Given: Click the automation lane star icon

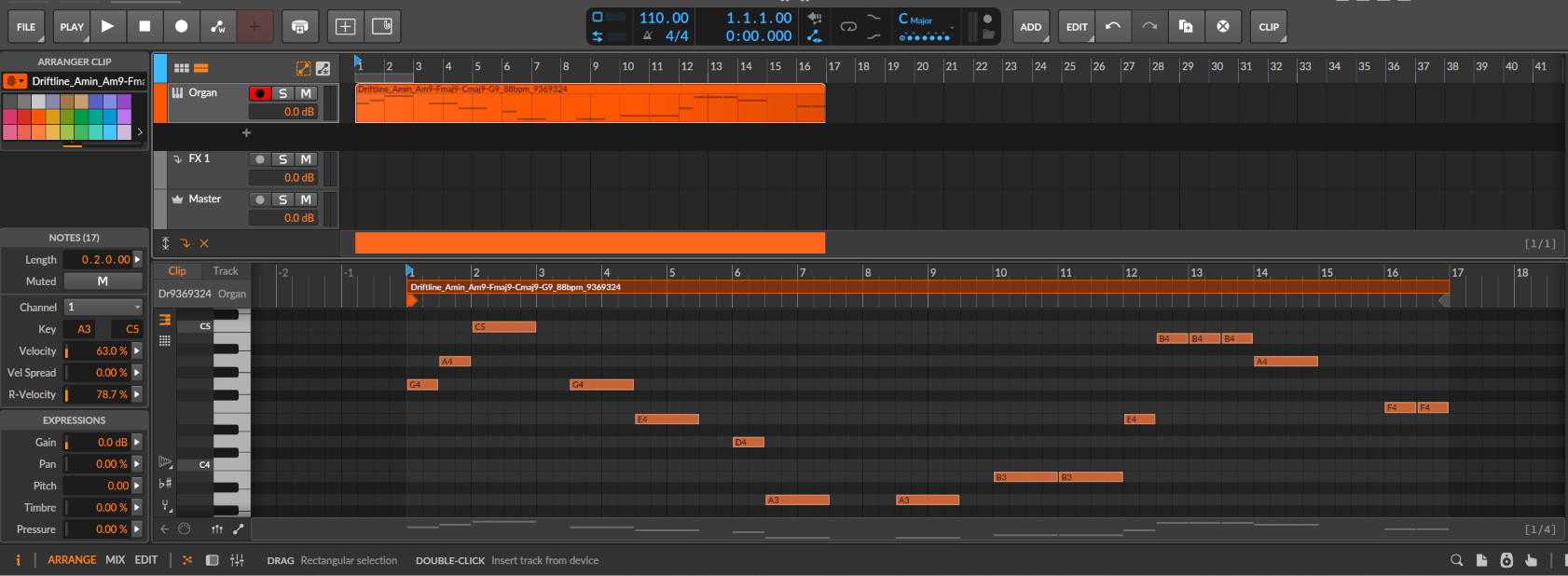Looking at the screenshot, I should tap(323, 68).
